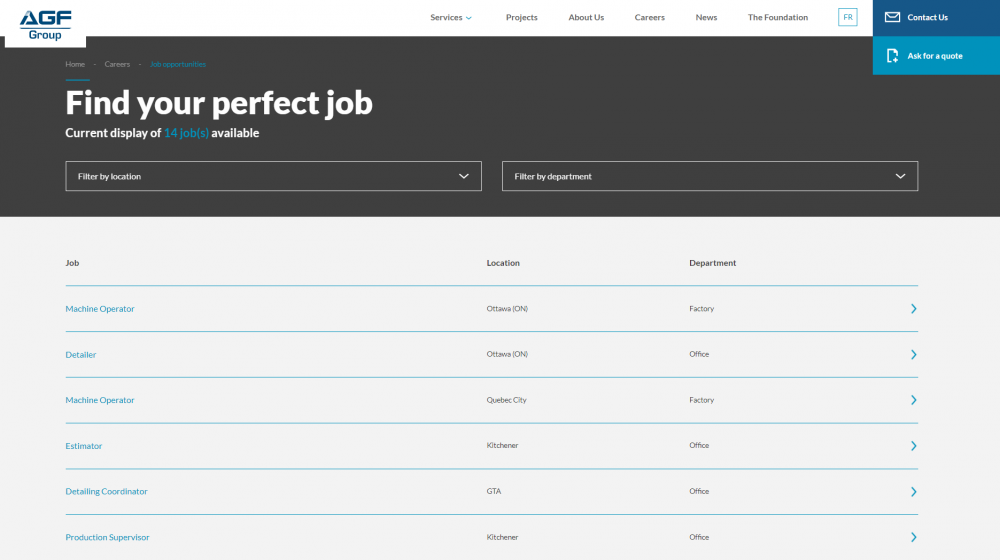Select The Foundation in the navigation bar
This screenshot has height=560, width=1000.
point(777,17)
